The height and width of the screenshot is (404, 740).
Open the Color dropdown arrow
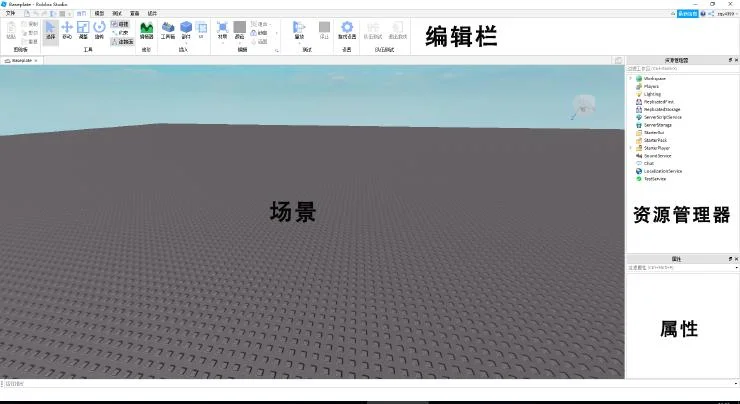tap(240, 43)
